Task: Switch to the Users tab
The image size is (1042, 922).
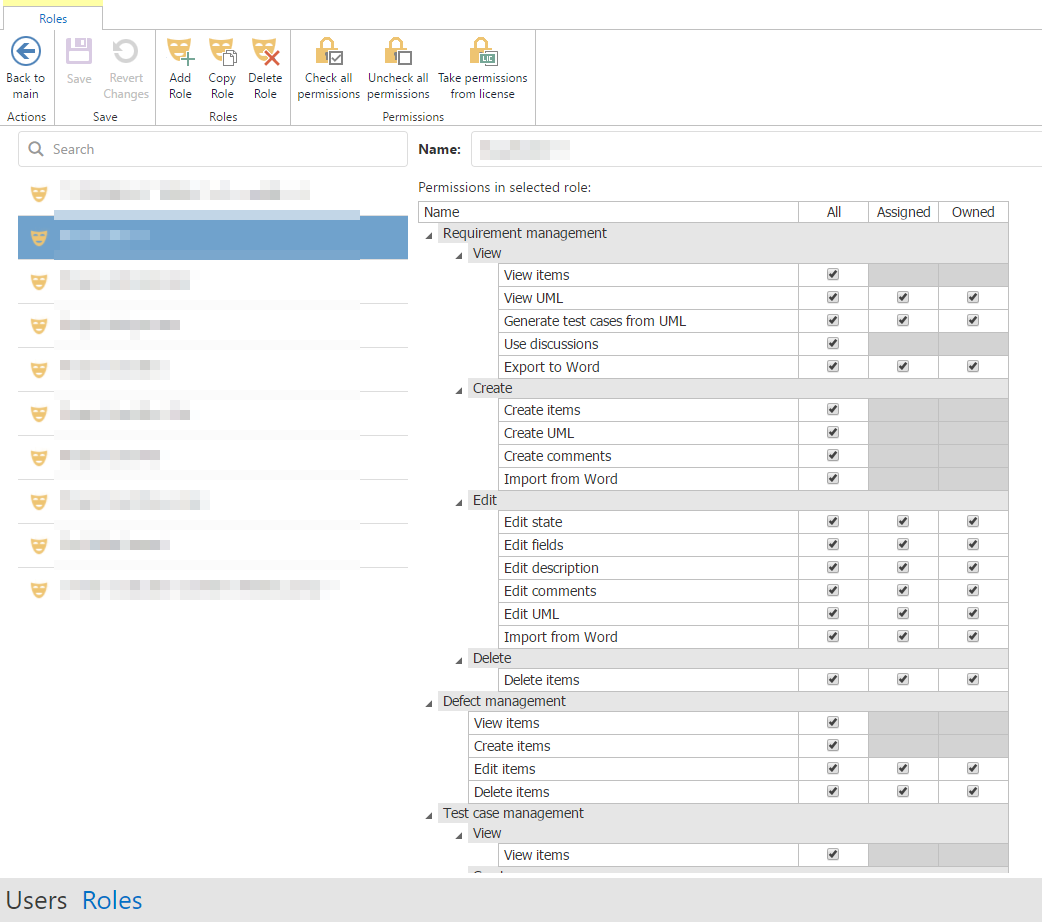Action: [x=37, y=900]
